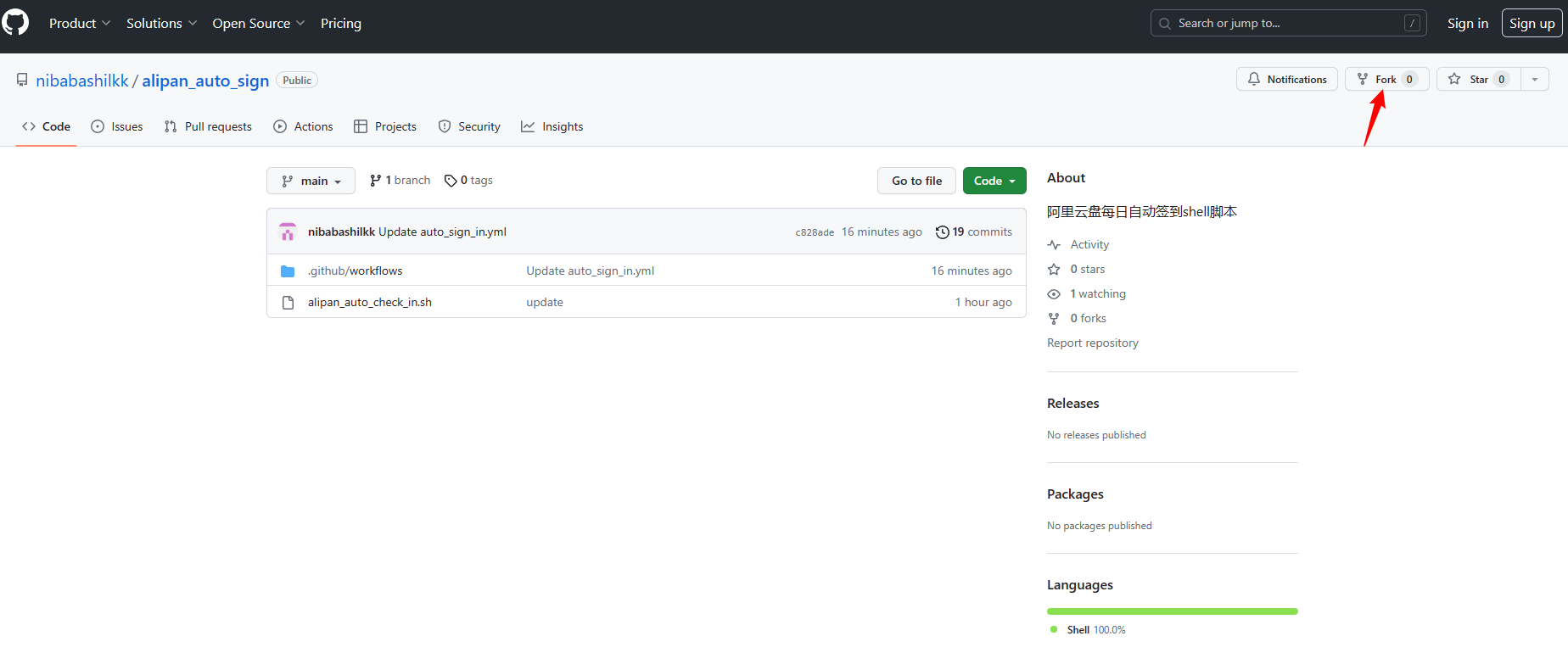Screen dimensions: 1568x664
Task: Open workflows row commit Update auto_sign_in.yml
Action: point(591,271)
